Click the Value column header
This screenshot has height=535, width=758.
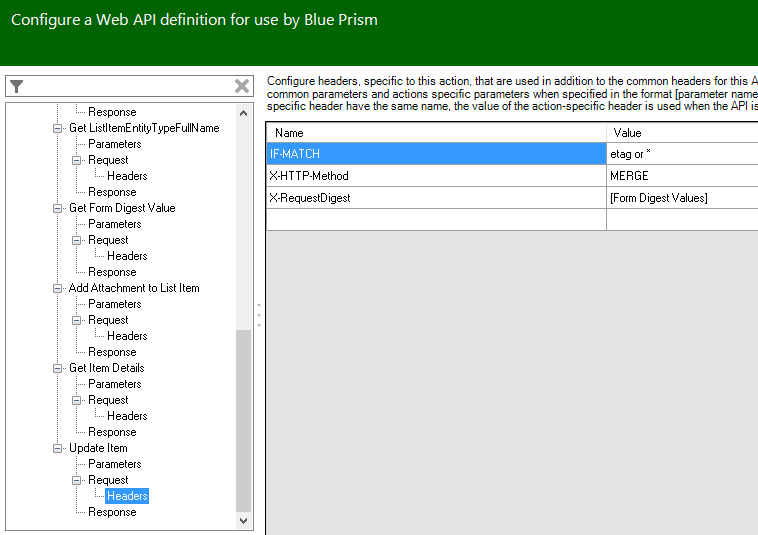tap(682, 133)
